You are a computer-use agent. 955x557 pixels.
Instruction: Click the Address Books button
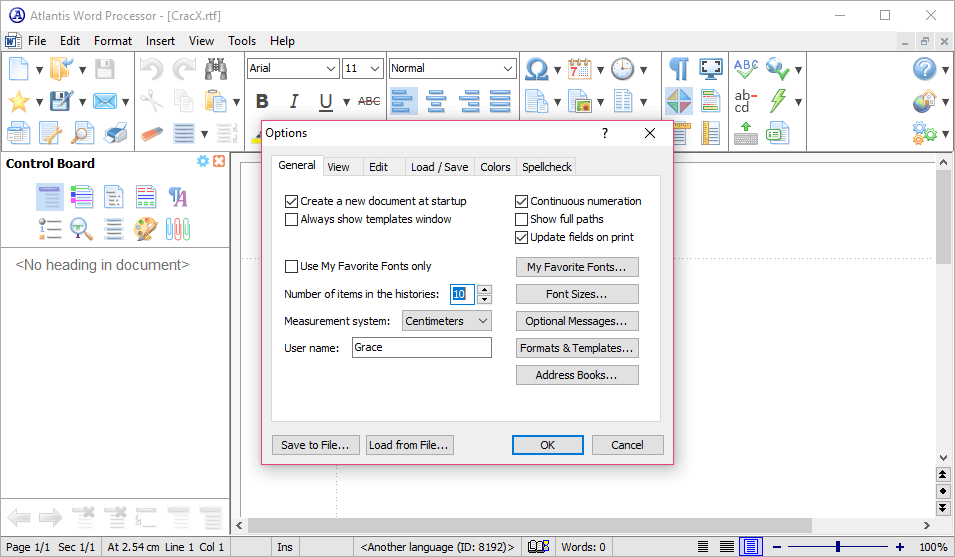[x=577, y=375]
